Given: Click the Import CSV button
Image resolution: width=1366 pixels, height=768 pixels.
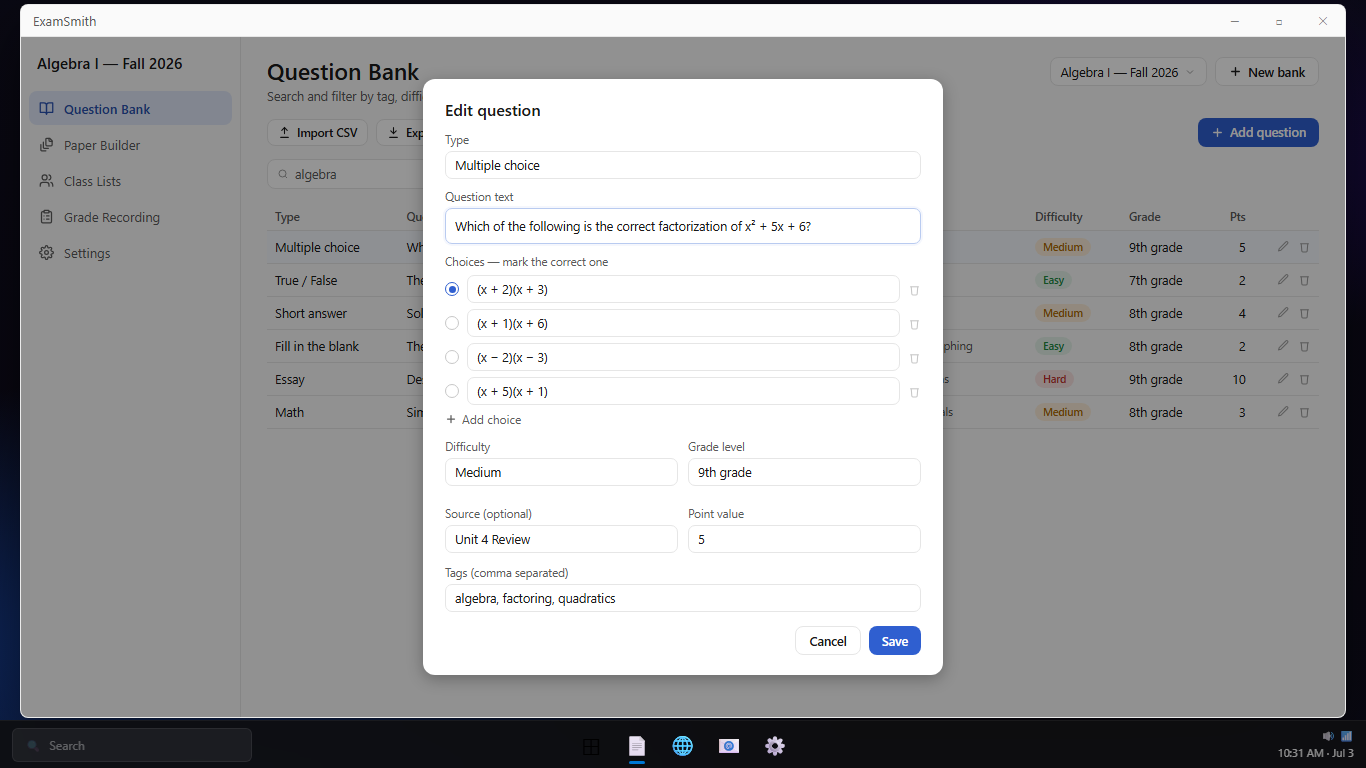Looking at the screenshot, I should click(x=318, y=132).
